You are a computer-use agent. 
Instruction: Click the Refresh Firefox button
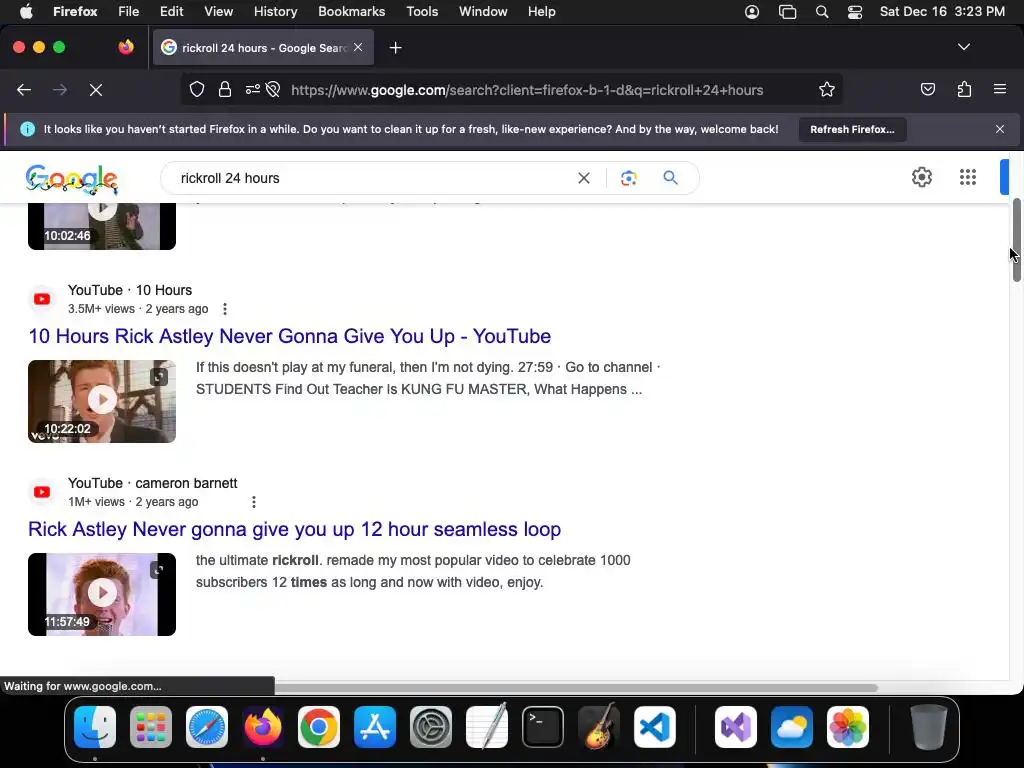point(852,129)
